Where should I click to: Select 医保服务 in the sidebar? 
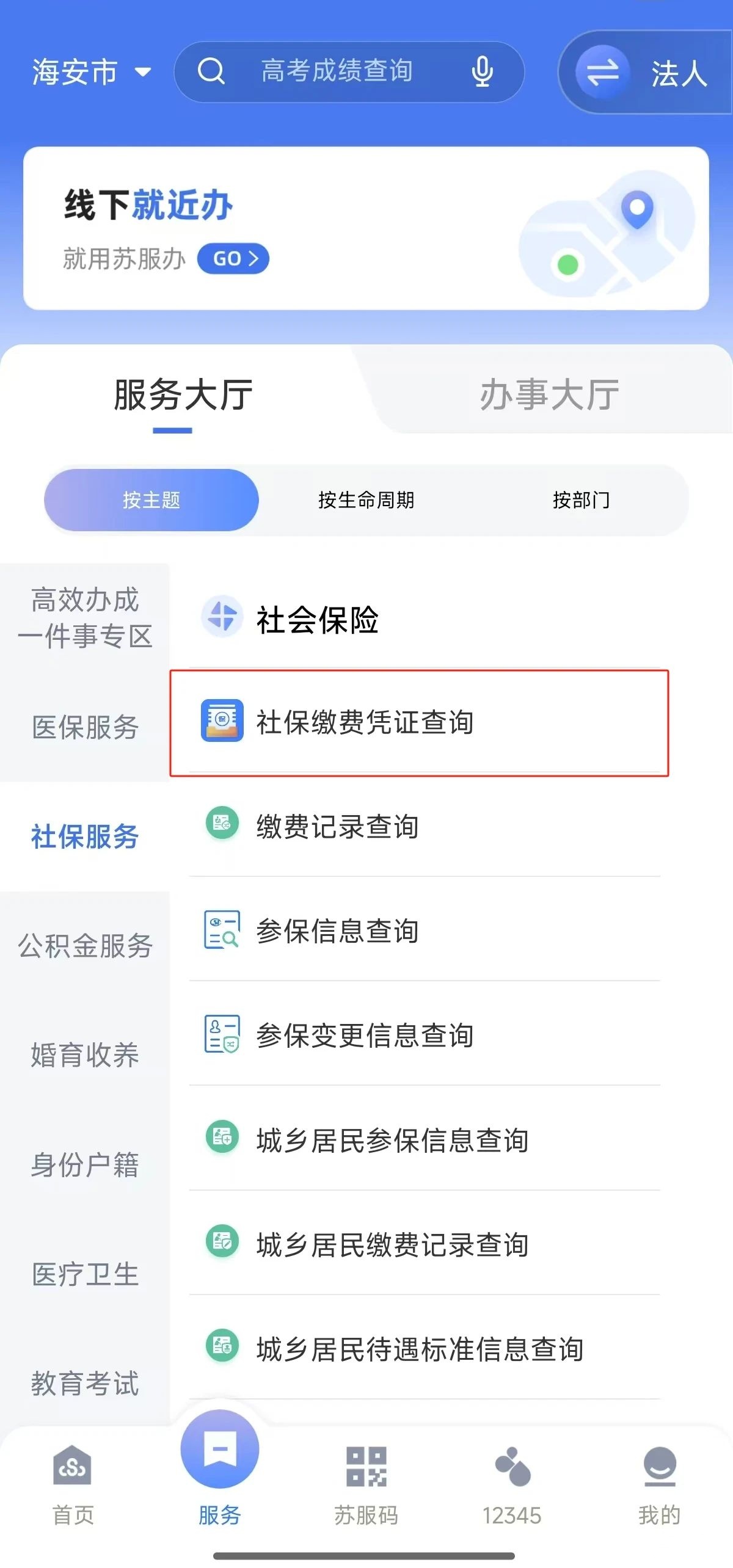[x=85, y=727]
